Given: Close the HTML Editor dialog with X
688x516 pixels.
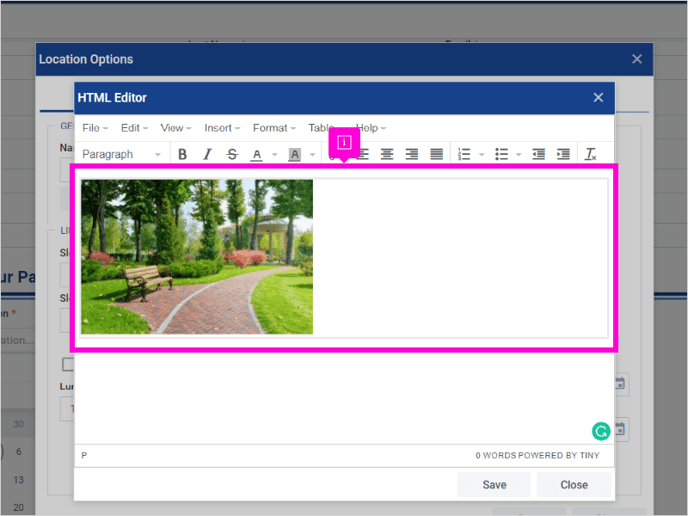Looking at the screenshot, I should coord(598,97).
